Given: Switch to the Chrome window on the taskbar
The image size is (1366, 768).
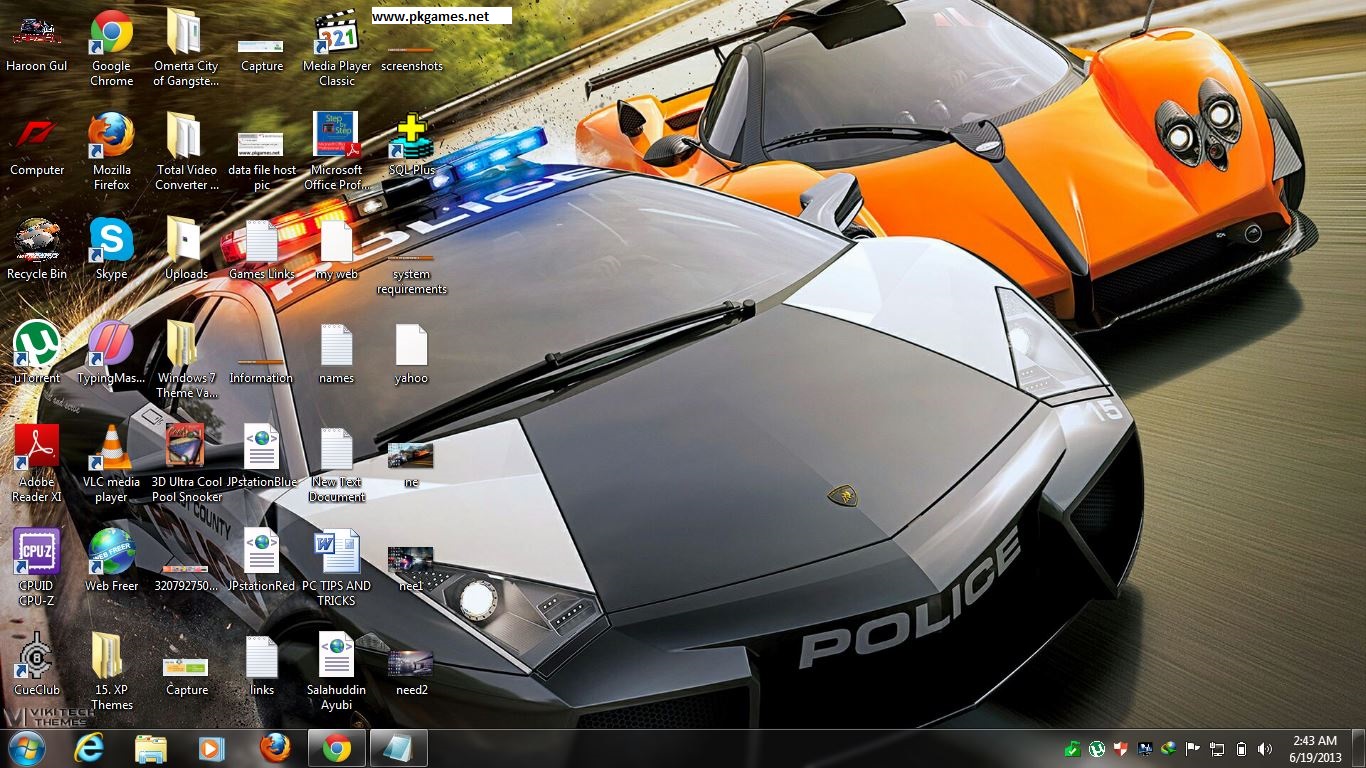Looking at the screenshot, I should (x=337, y=748).
